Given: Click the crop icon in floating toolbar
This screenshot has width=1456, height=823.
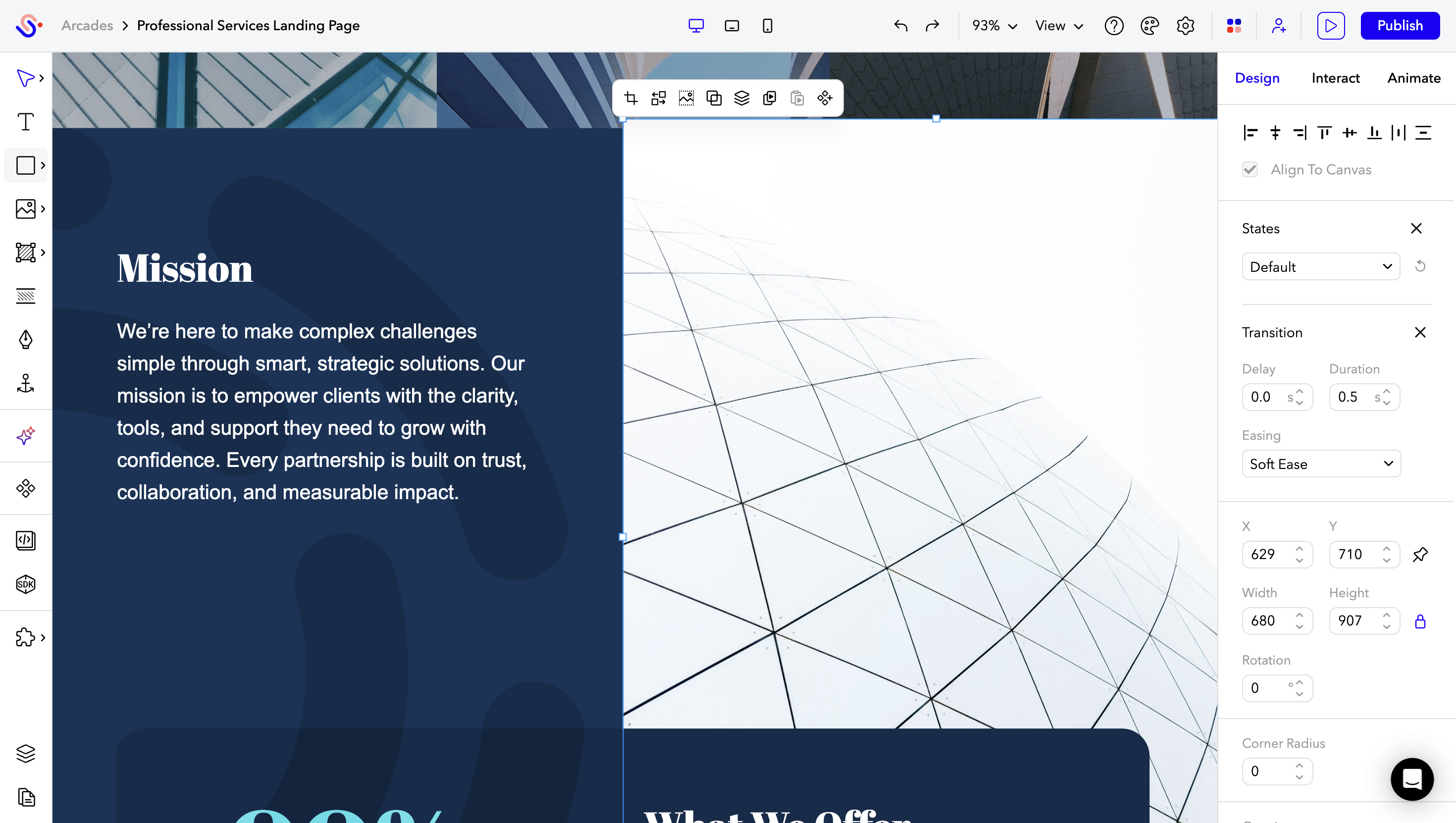Looking at the screenshot, I should [631, 99].
